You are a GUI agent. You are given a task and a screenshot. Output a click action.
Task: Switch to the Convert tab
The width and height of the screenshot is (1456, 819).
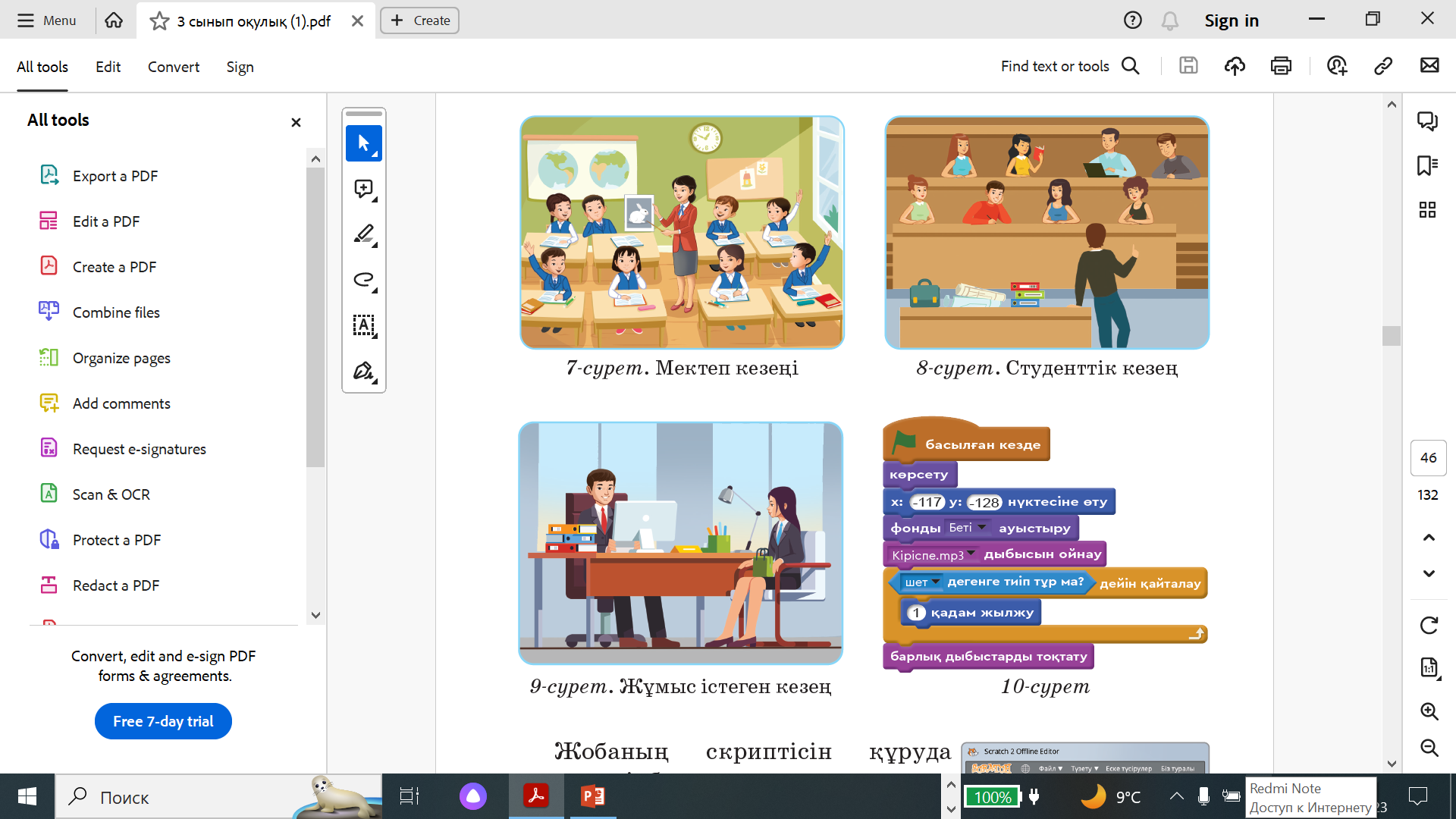(x=174, y=67)
